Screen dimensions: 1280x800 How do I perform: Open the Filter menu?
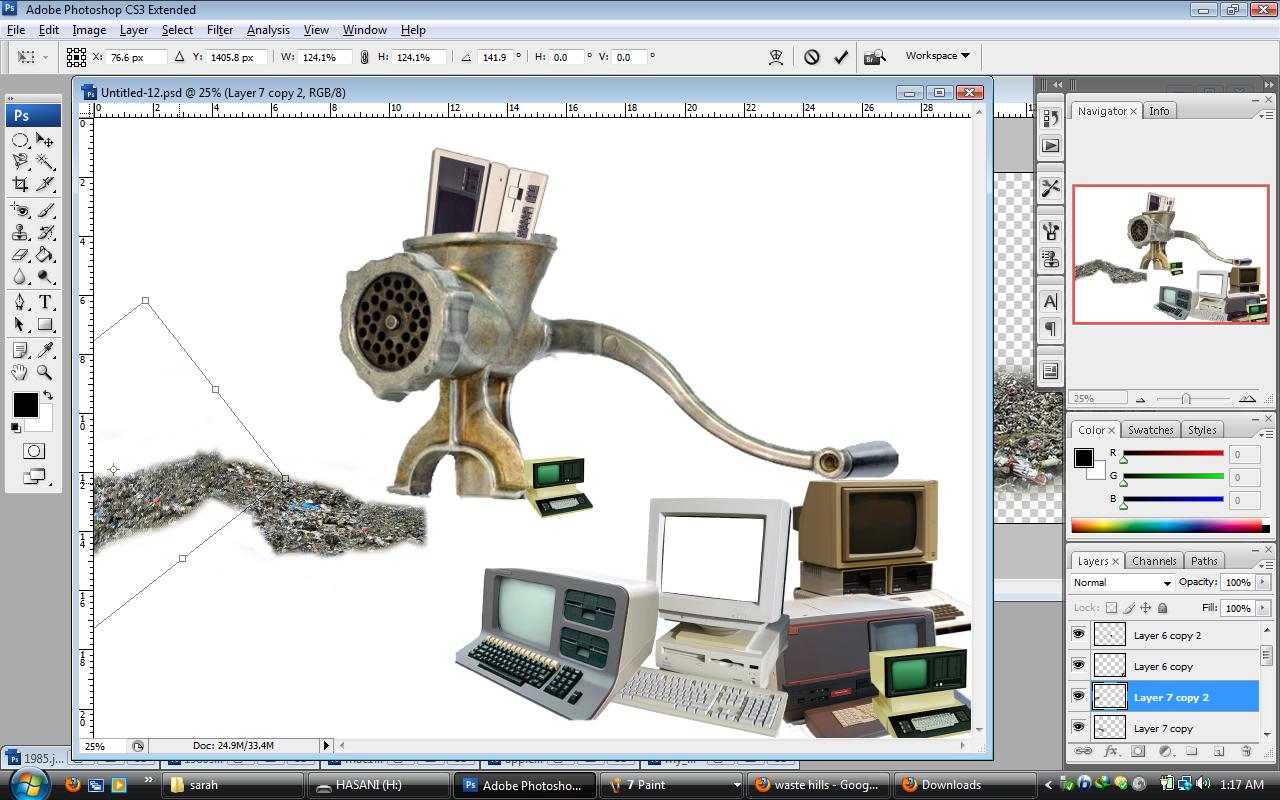click(219, 30)
